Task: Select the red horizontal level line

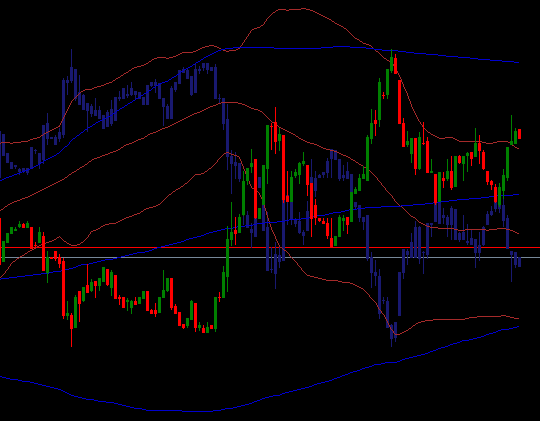Action: click(x=270, y=247)
